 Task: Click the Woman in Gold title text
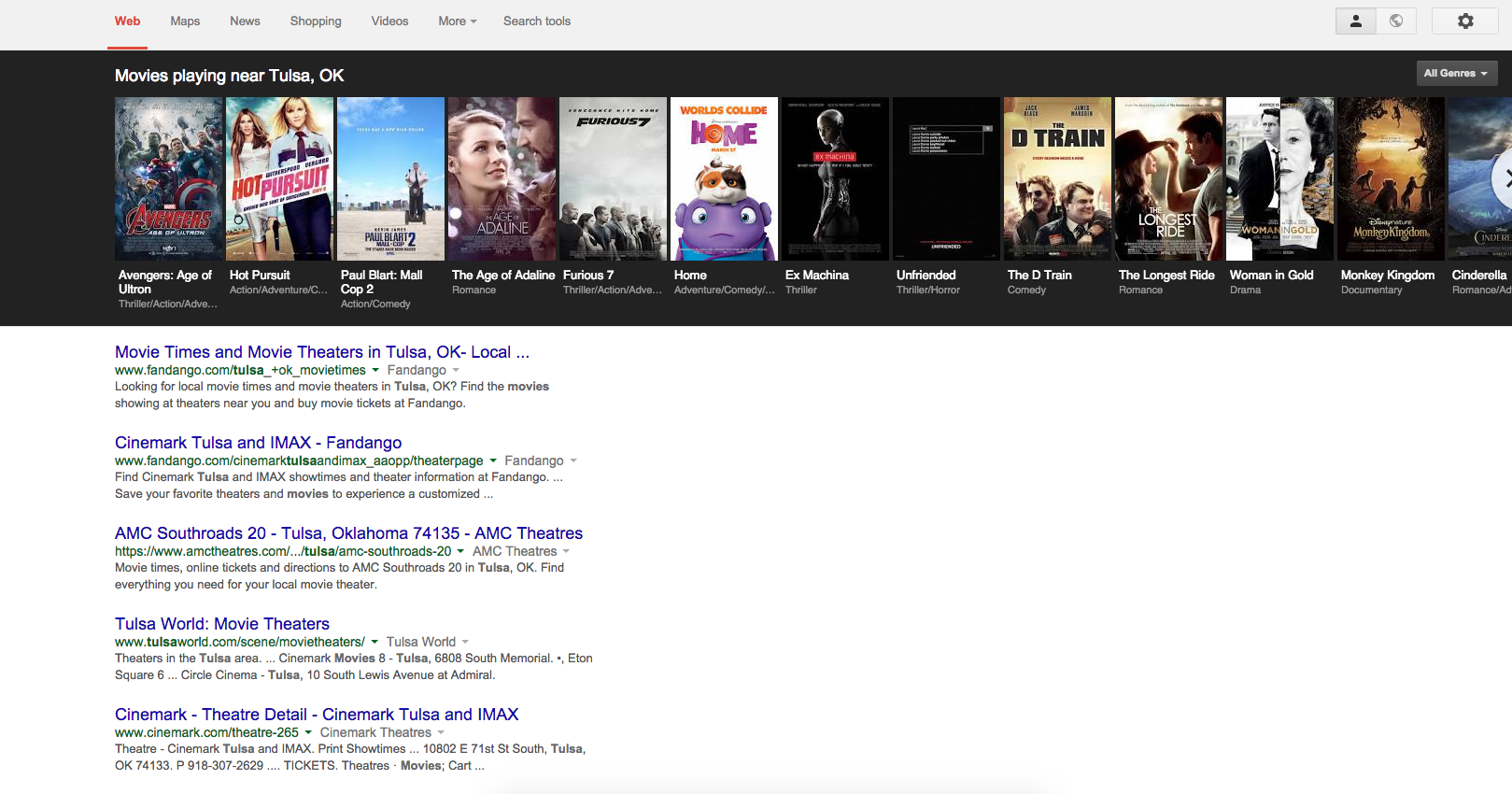[x=1272, y=275]
